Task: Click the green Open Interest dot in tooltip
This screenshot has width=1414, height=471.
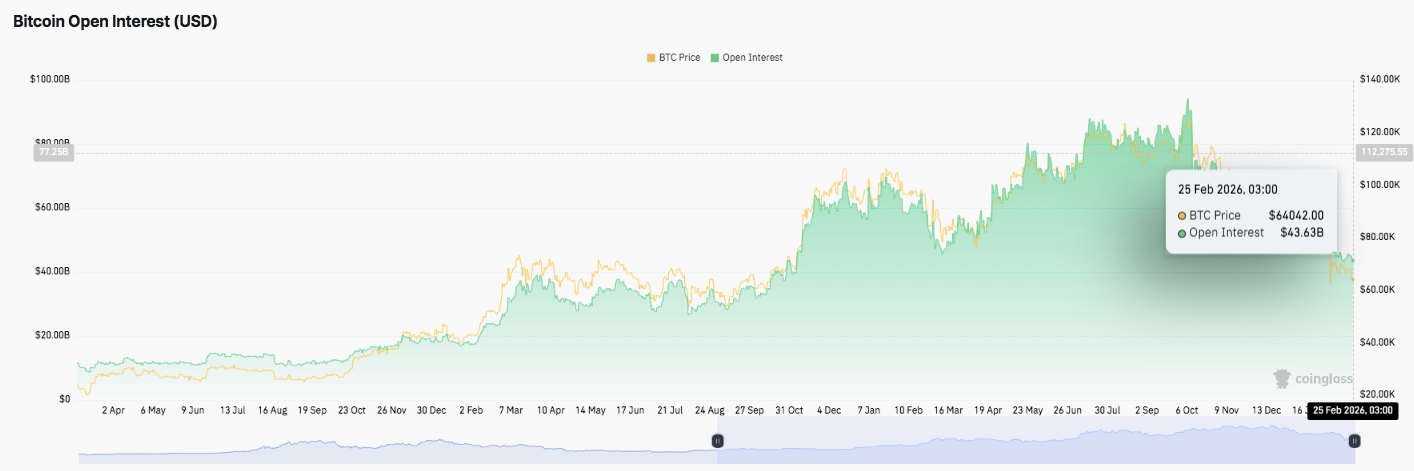Action: (1182, 233)
